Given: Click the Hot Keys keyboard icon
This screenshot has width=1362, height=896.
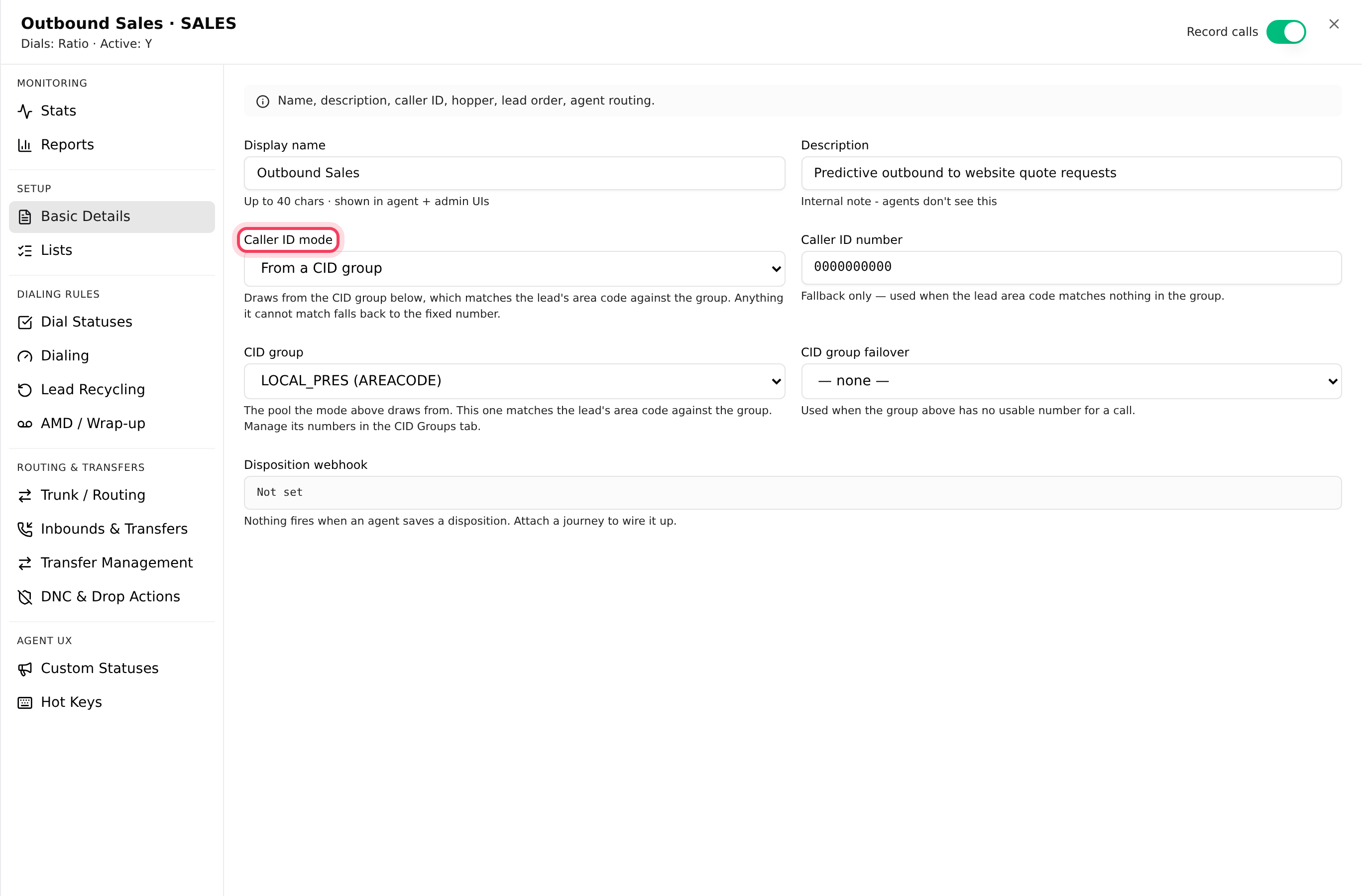Looking at the screenshot, I should pyautogui.click(x=24, y=702).
